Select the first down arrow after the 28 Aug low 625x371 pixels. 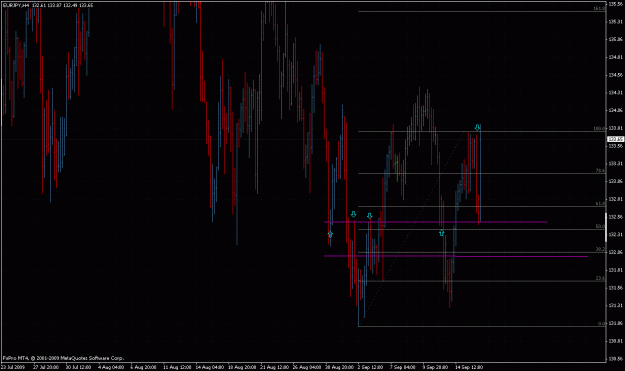pyautogui.click(x=354, y=214)
